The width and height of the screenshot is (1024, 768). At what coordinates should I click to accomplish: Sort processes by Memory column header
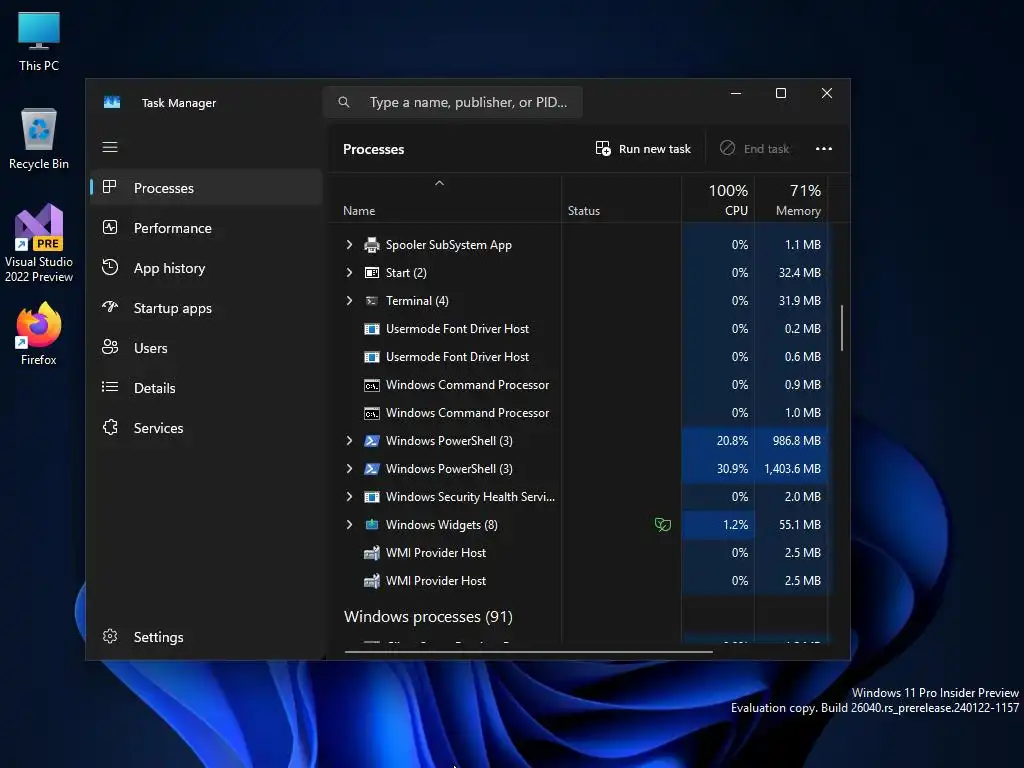[x=791, y=200]
